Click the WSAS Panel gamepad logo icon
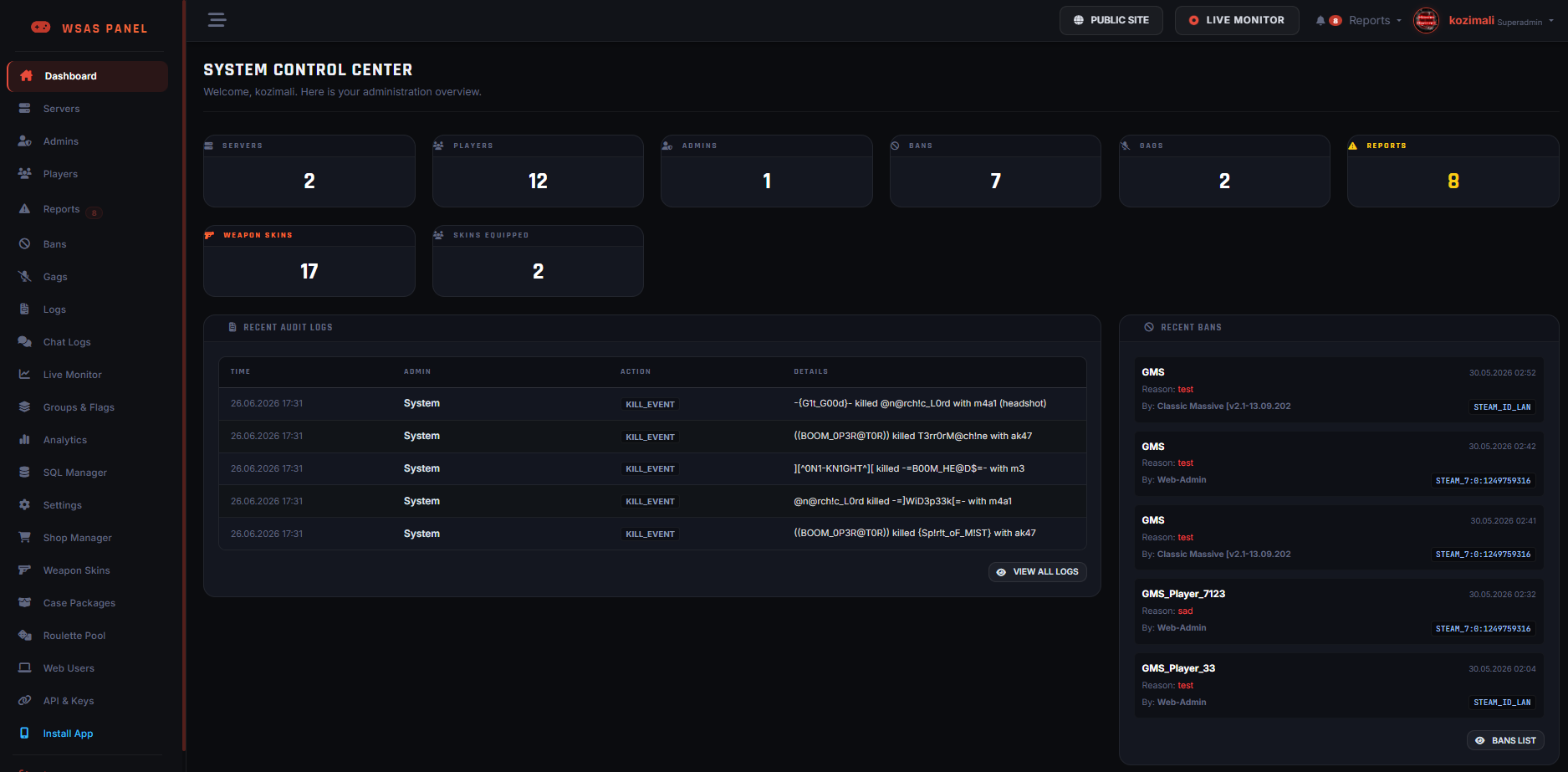This screenshot has height=772, width=1568. click(x=40, y=28)
